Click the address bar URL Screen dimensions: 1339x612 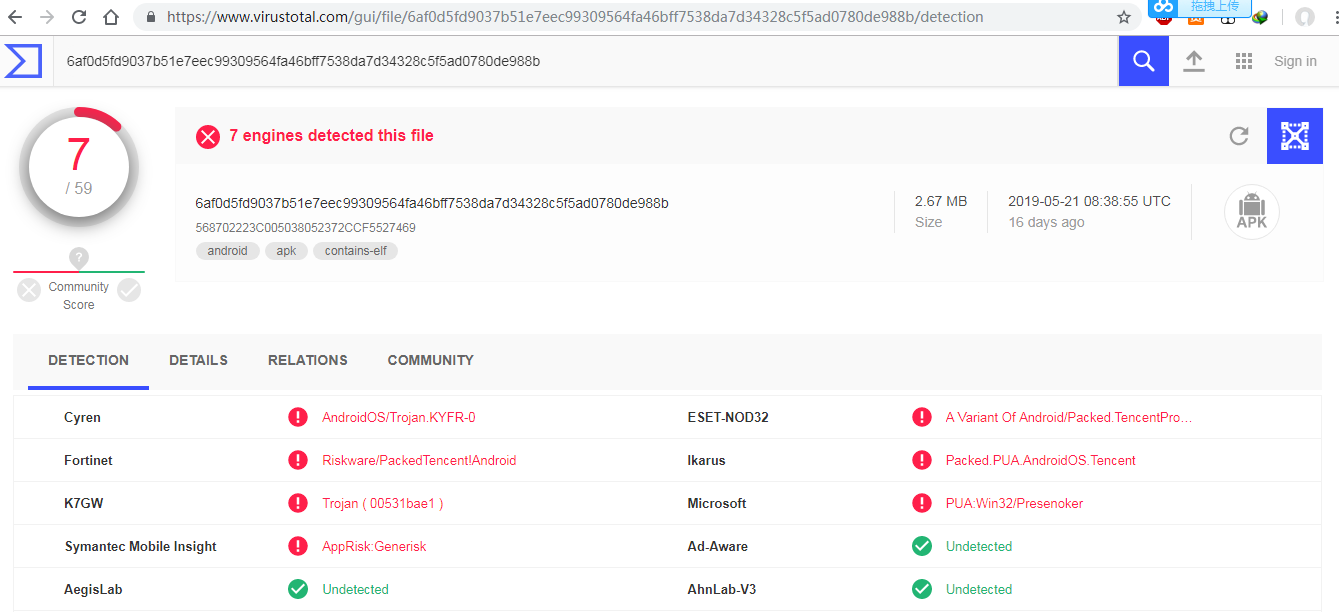tap(575, 17)
